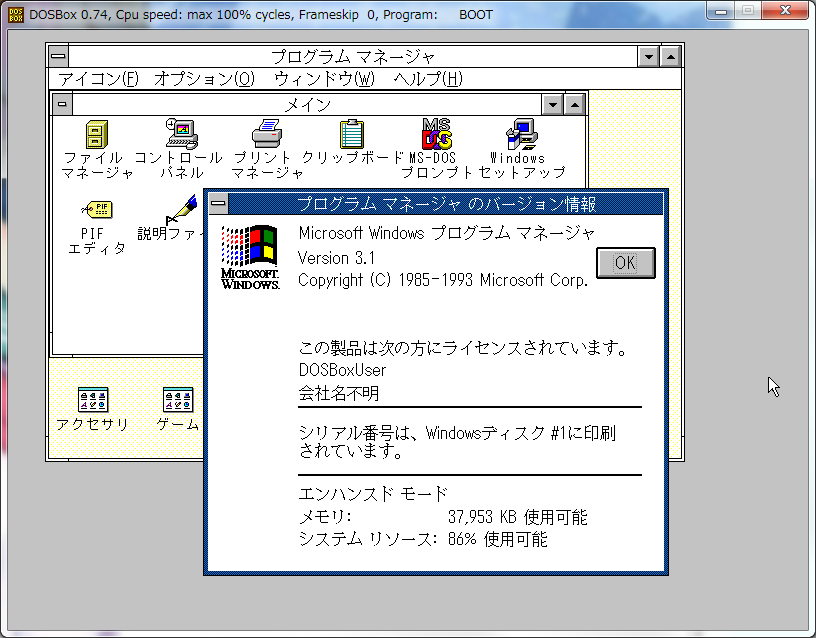
Task: Open the クリップボード viewer
Action: [x=351, y=135]
